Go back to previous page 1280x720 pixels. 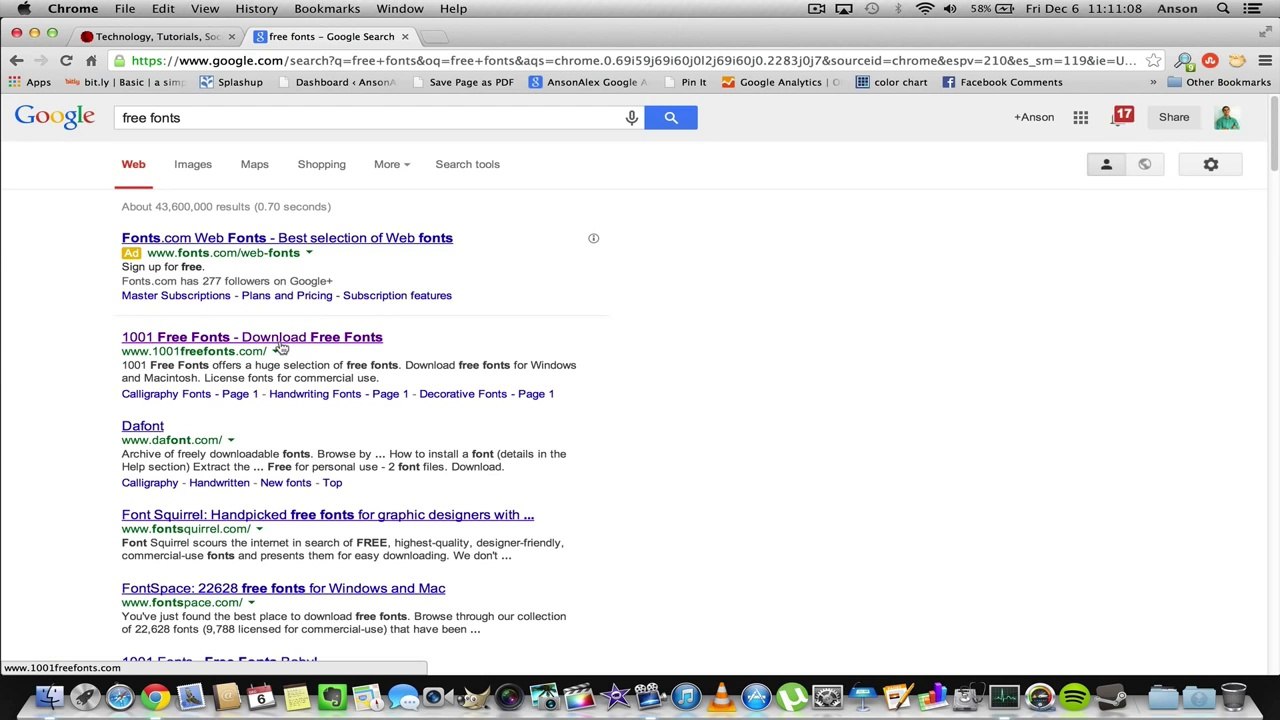(x=17, y=60)
